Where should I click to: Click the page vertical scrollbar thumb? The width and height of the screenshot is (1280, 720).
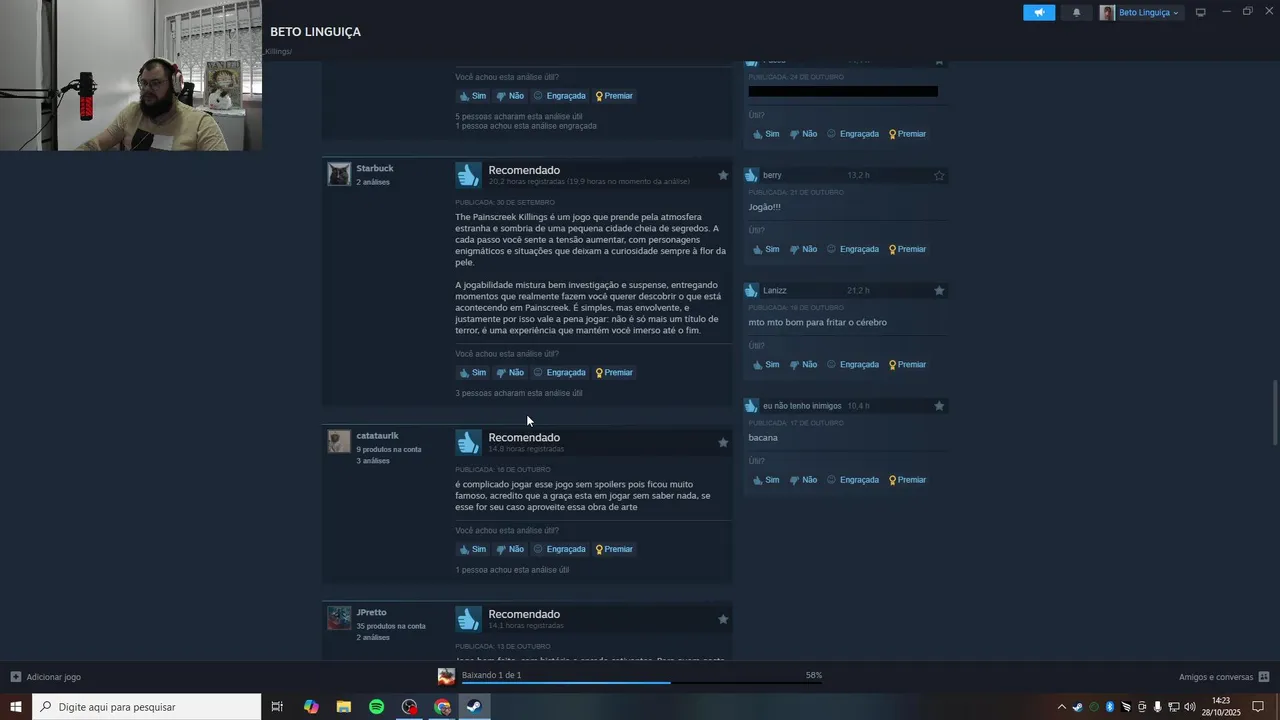point(1274,413)
